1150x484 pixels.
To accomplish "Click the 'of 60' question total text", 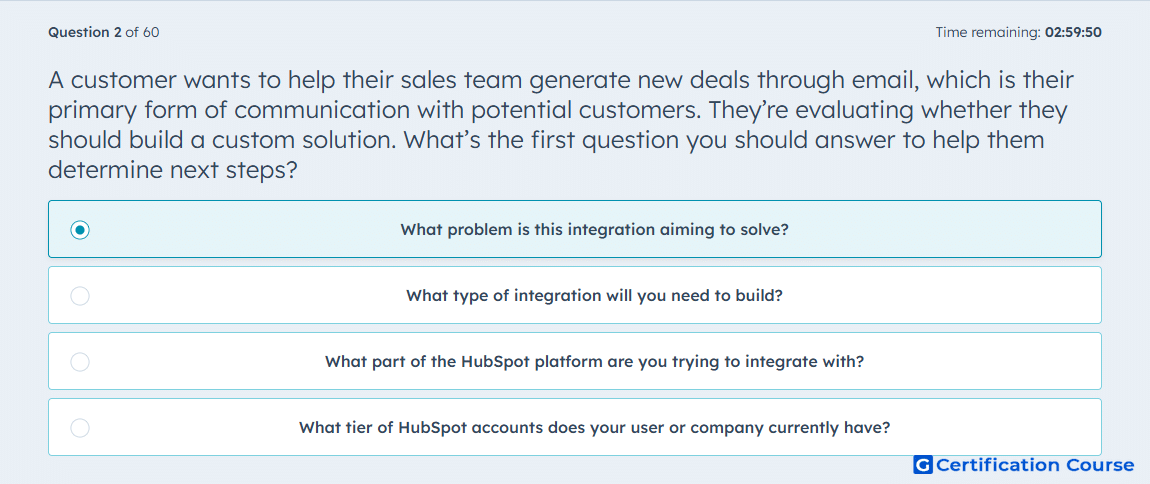I will [x=142, y=32].
